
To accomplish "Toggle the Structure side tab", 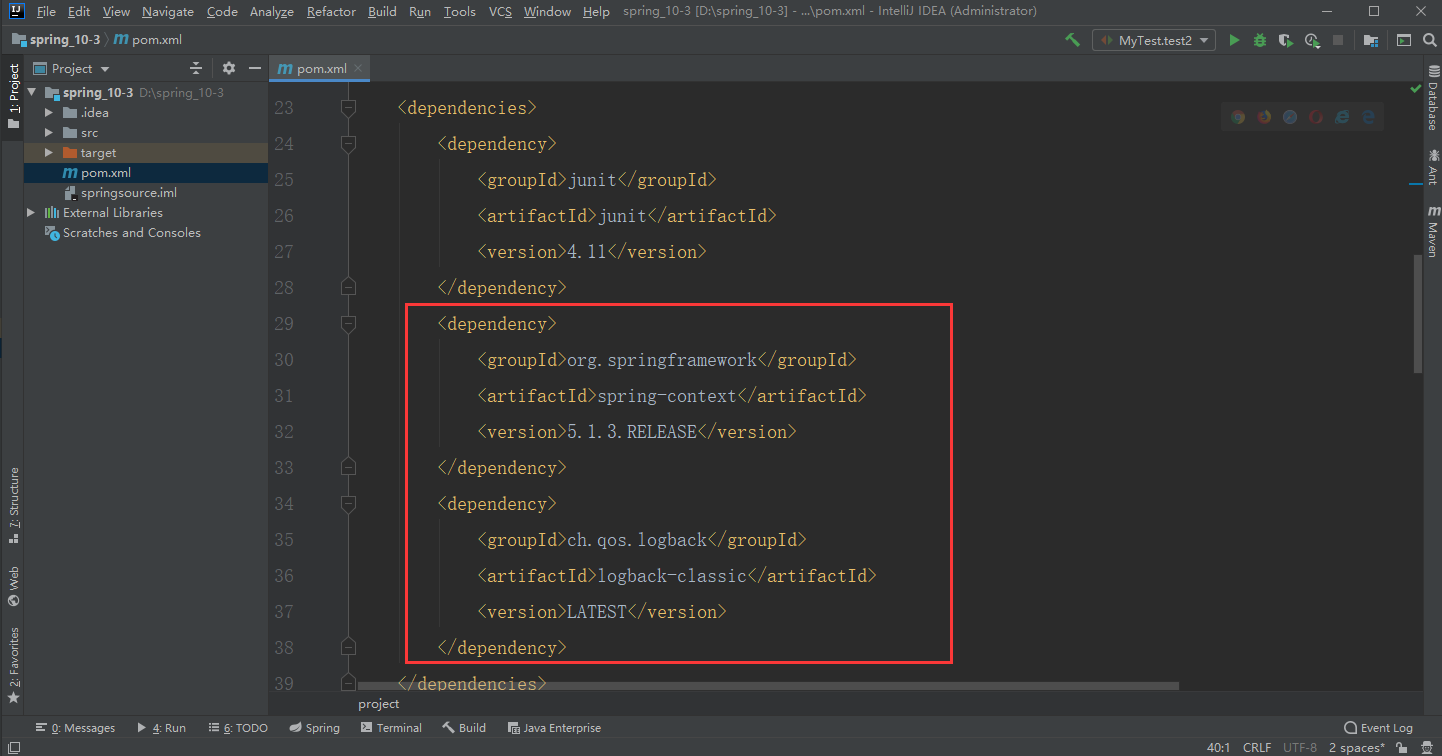I will [x=13, y=505].
